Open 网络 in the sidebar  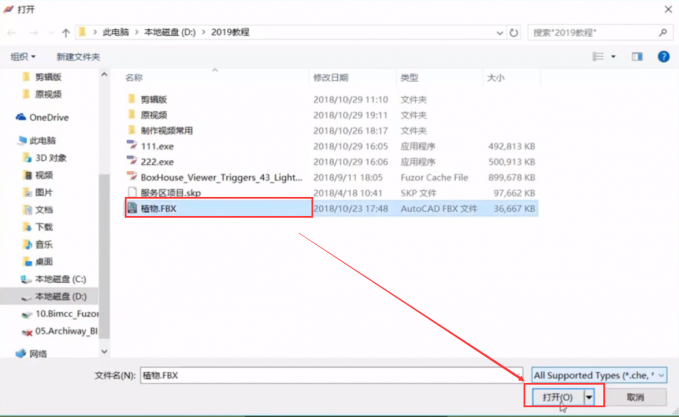pos(31,354)
